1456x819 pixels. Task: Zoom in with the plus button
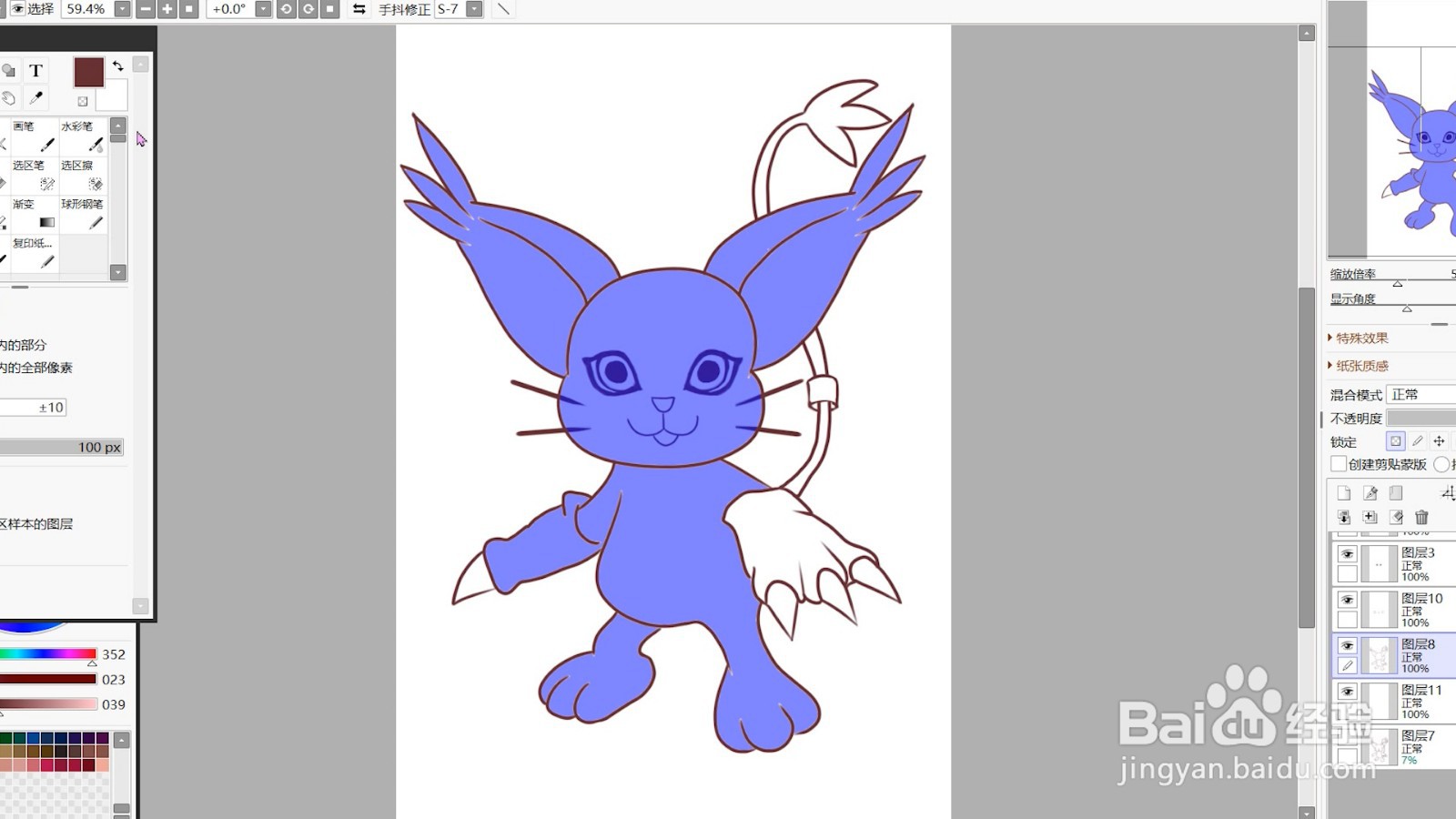tap(167, 9)
